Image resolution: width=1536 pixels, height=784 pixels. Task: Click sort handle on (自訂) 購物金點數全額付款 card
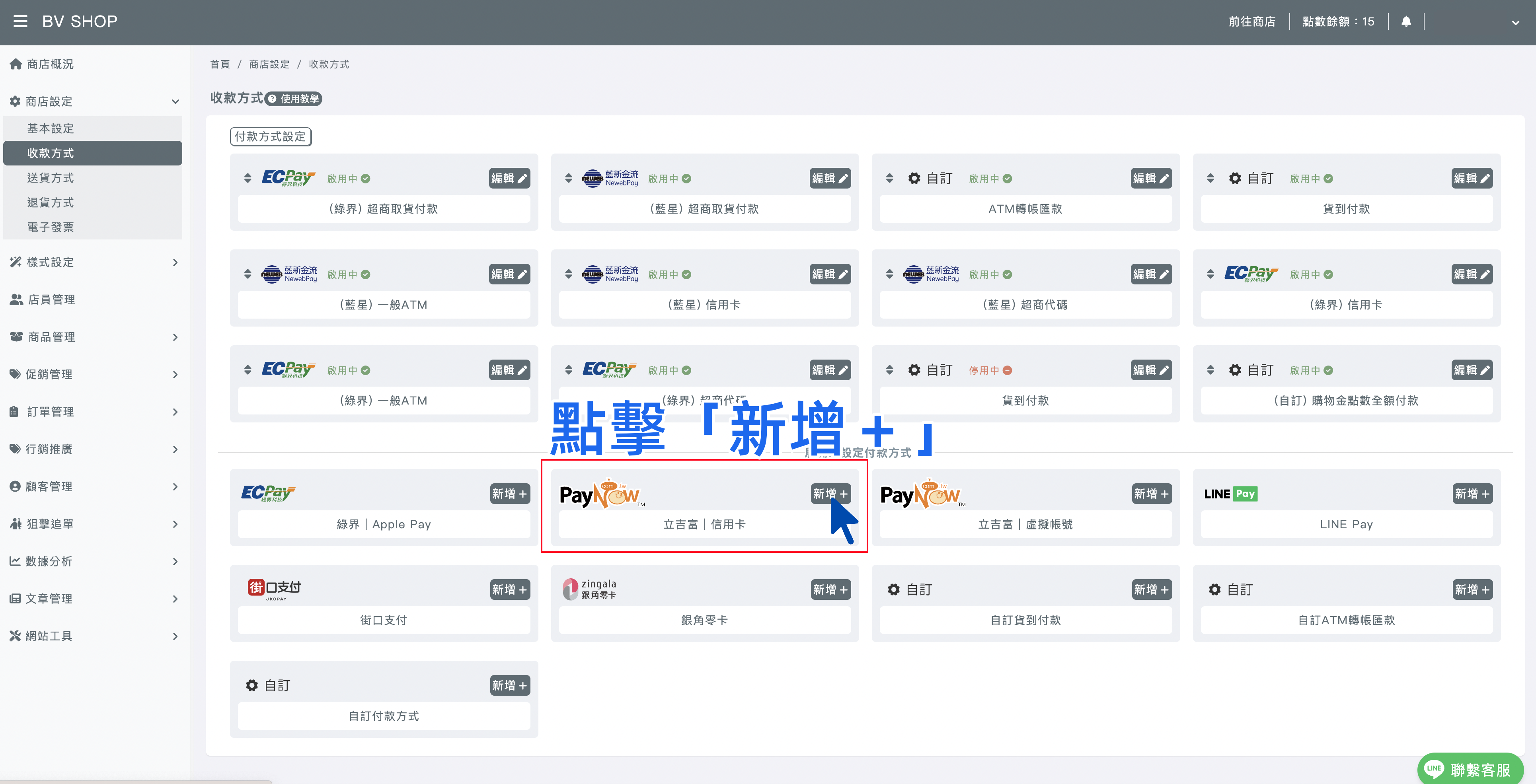point(1210,370)
